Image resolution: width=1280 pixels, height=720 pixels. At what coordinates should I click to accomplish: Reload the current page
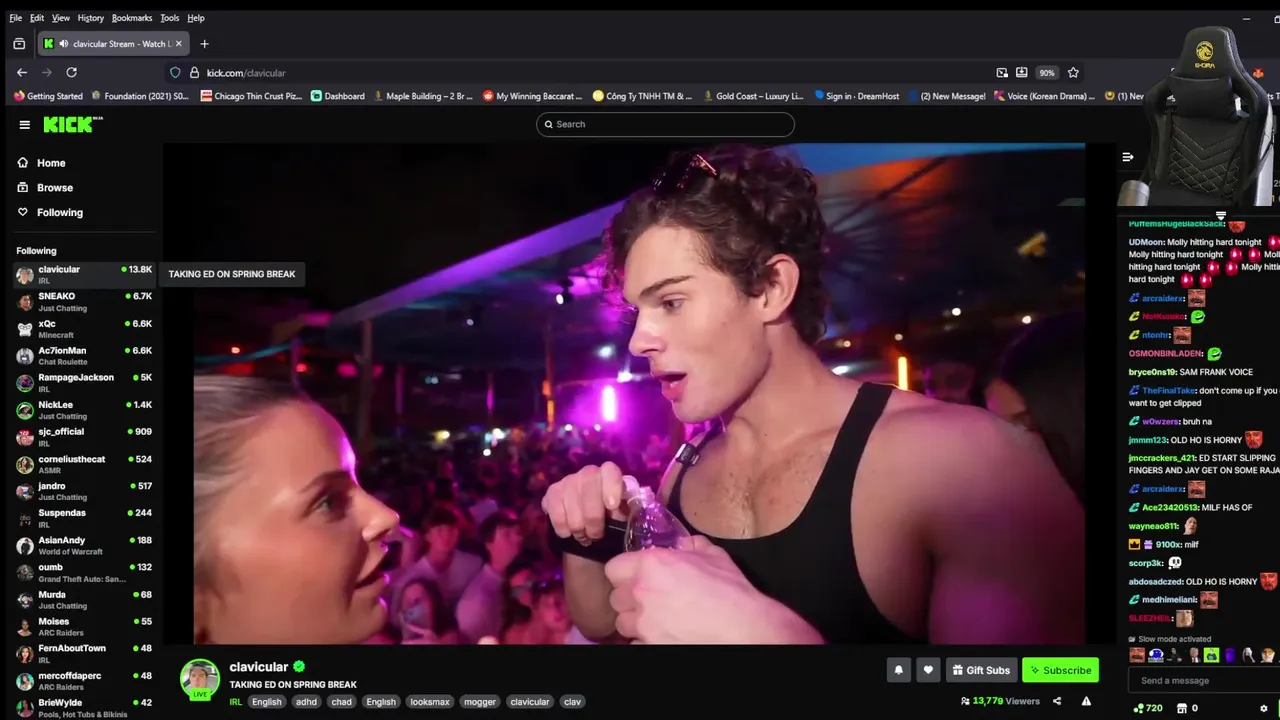[x=71, y=72]
